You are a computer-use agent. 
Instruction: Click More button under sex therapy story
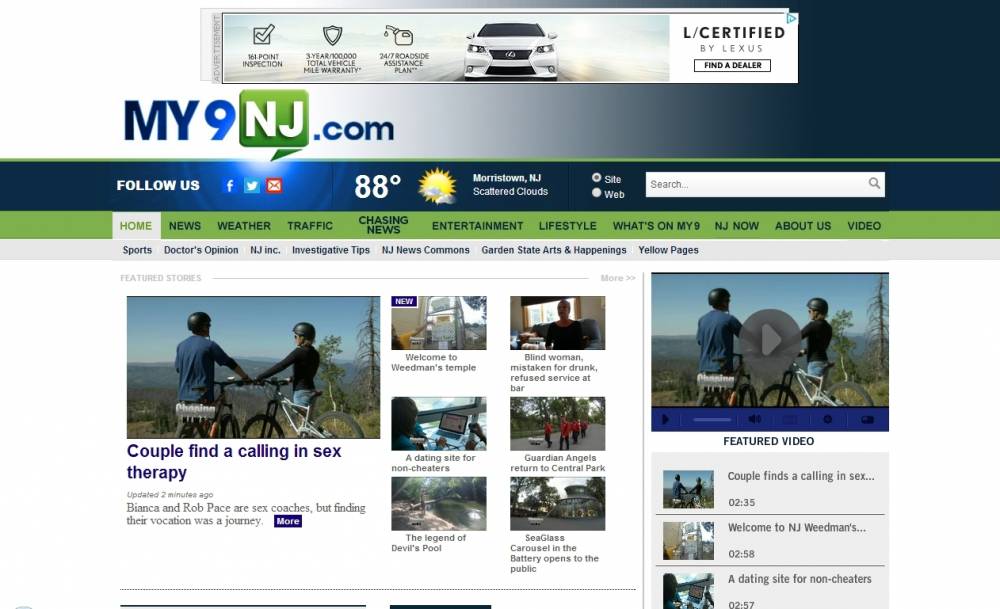pyautogui.click(x=288, y=521)
